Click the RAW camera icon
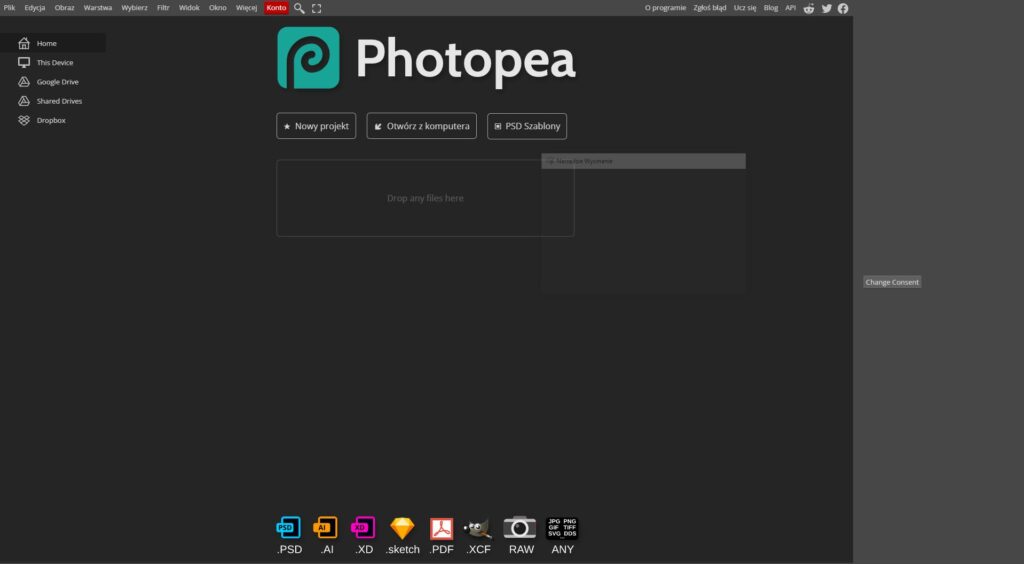1024x564 pixels. click(x=520, y=527)
